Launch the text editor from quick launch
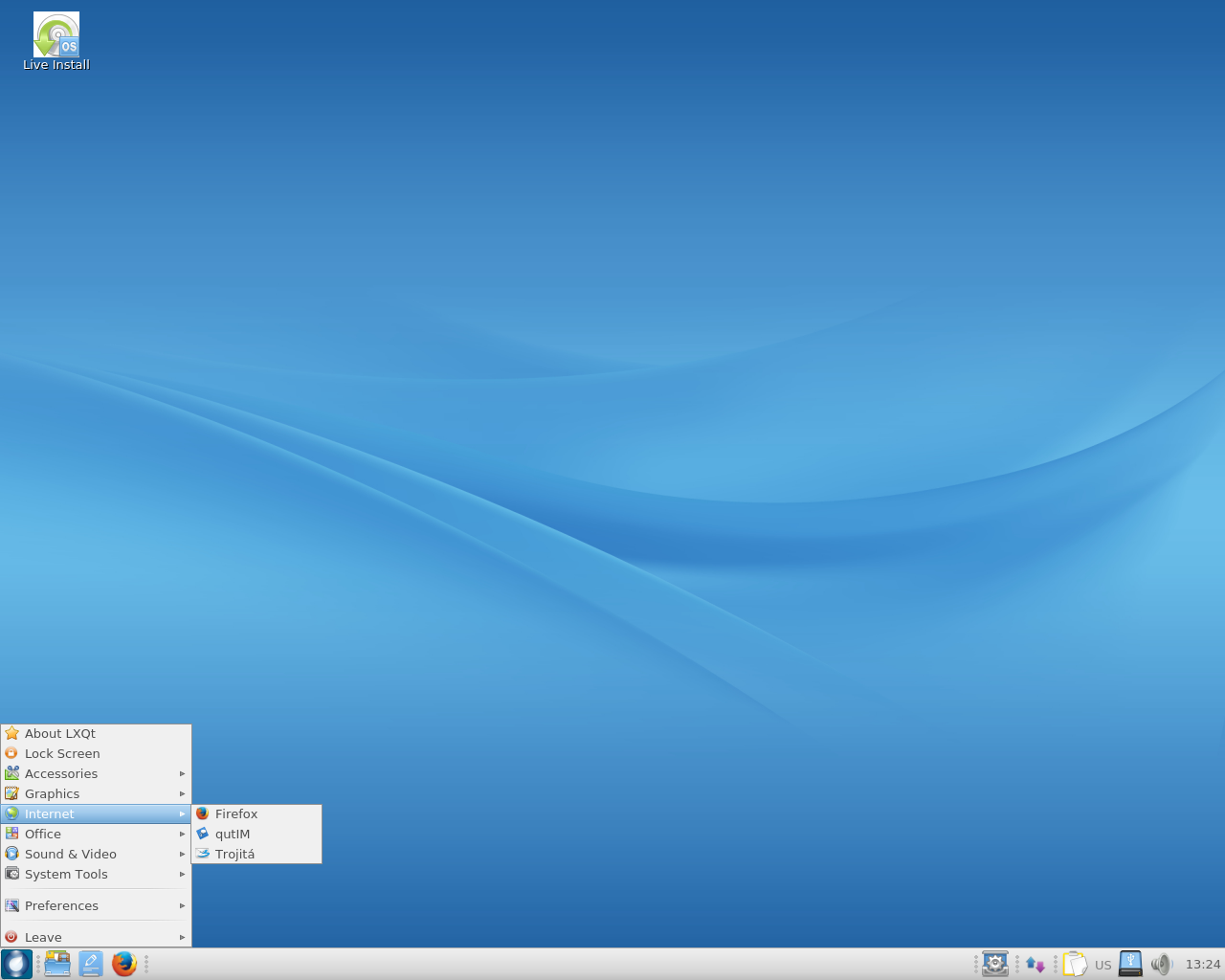 pos(91,964)
